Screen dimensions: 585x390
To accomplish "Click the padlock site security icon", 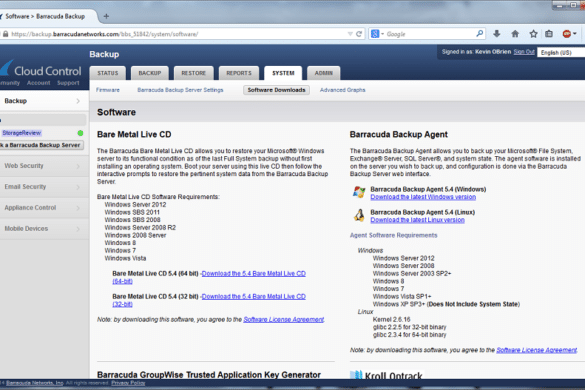I will 5,34.
